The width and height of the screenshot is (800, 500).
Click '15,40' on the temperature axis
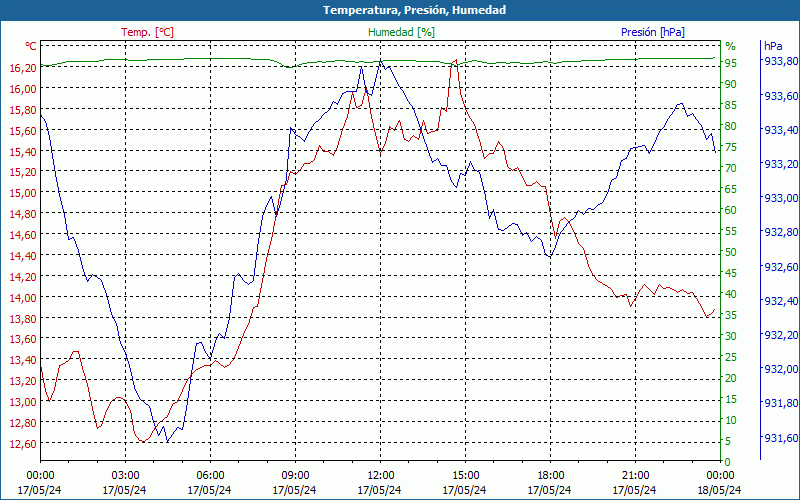[23, 152]
